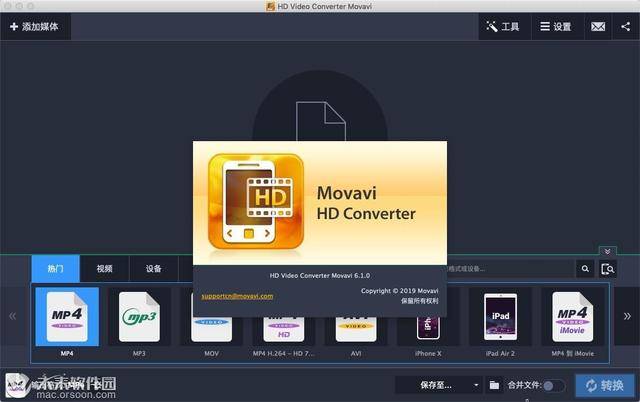Image resolution: width=640 pixels, height=402 pixels.
Task: Open the 工具 tools menu
Action: tap(503, 27)
